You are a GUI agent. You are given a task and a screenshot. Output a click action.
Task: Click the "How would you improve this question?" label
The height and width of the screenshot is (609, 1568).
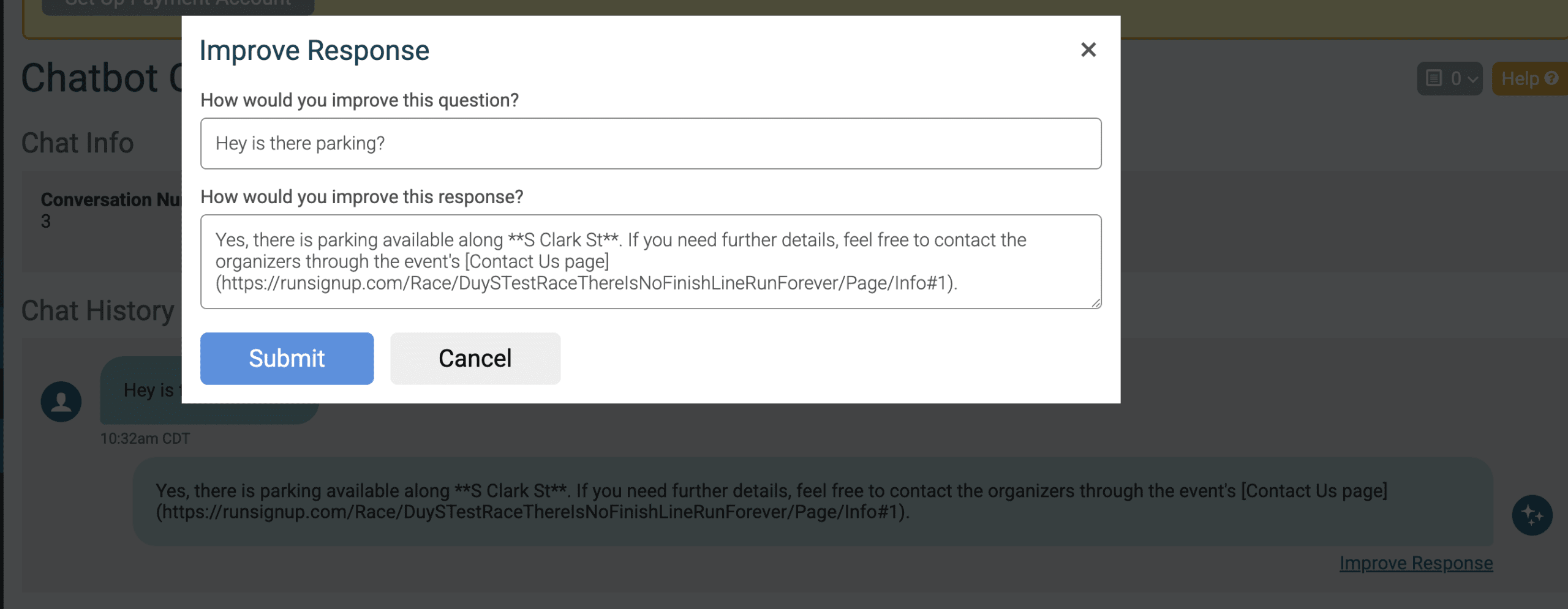coord(360,100)
